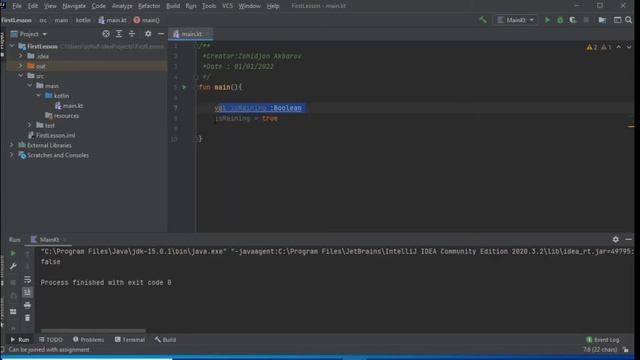Select FirstLesson.iml file
This screenshot has width=640, height=360.
52,135
